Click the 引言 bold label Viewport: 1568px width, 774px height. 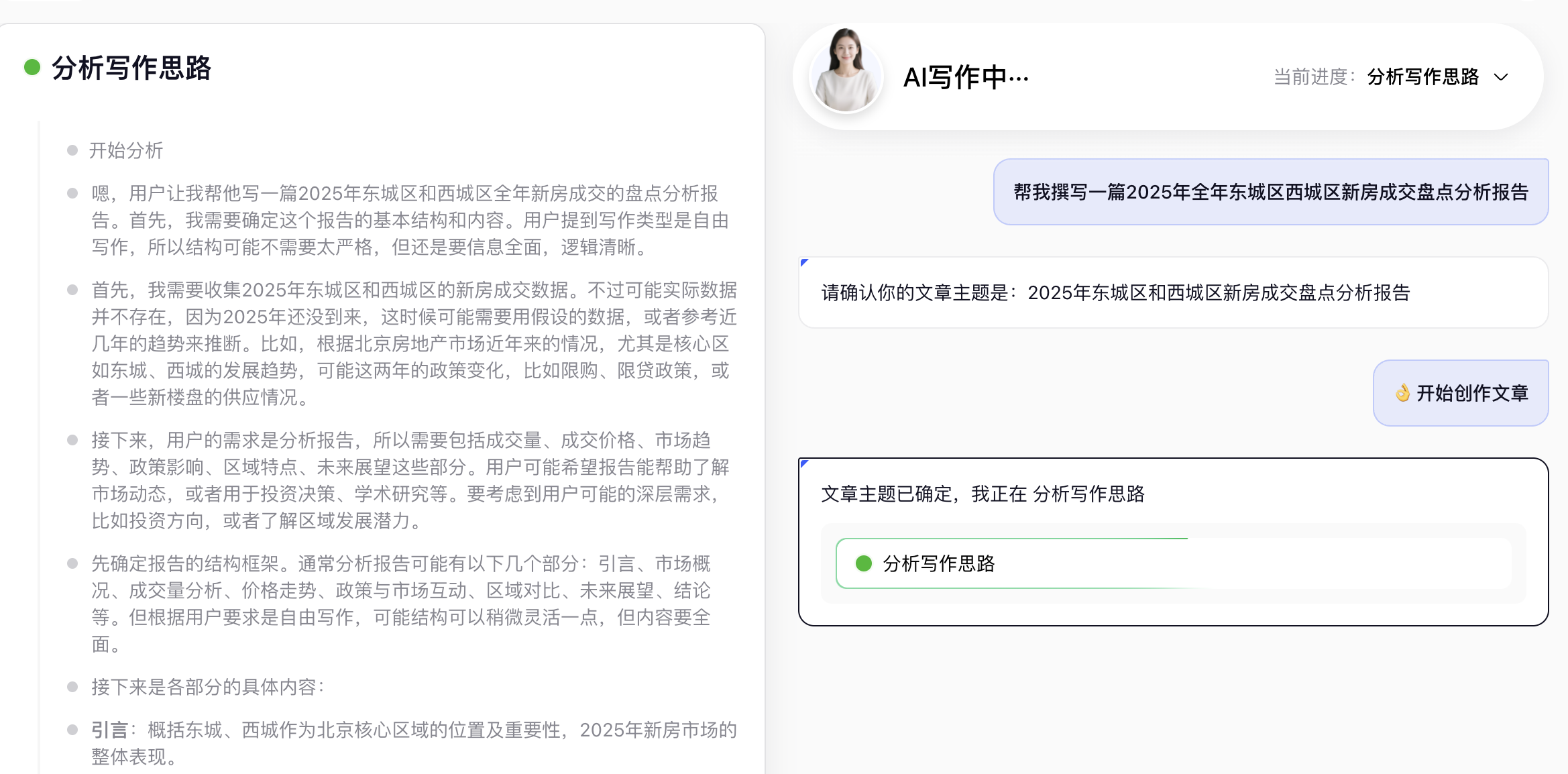pyautogui.click(x=109, y=730)
